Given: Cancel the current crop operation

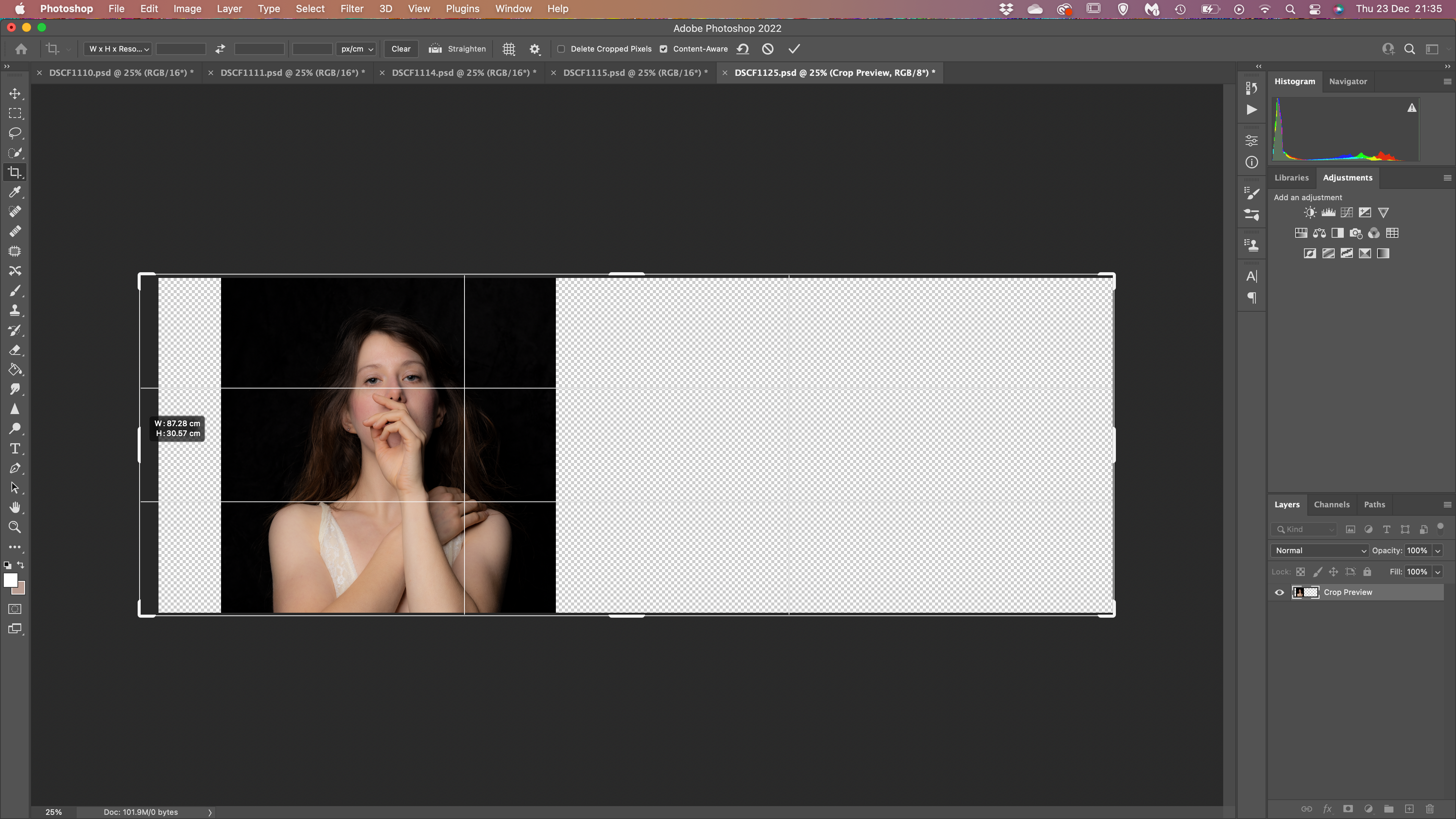Looking at the screenshot, I should [767, 49].
